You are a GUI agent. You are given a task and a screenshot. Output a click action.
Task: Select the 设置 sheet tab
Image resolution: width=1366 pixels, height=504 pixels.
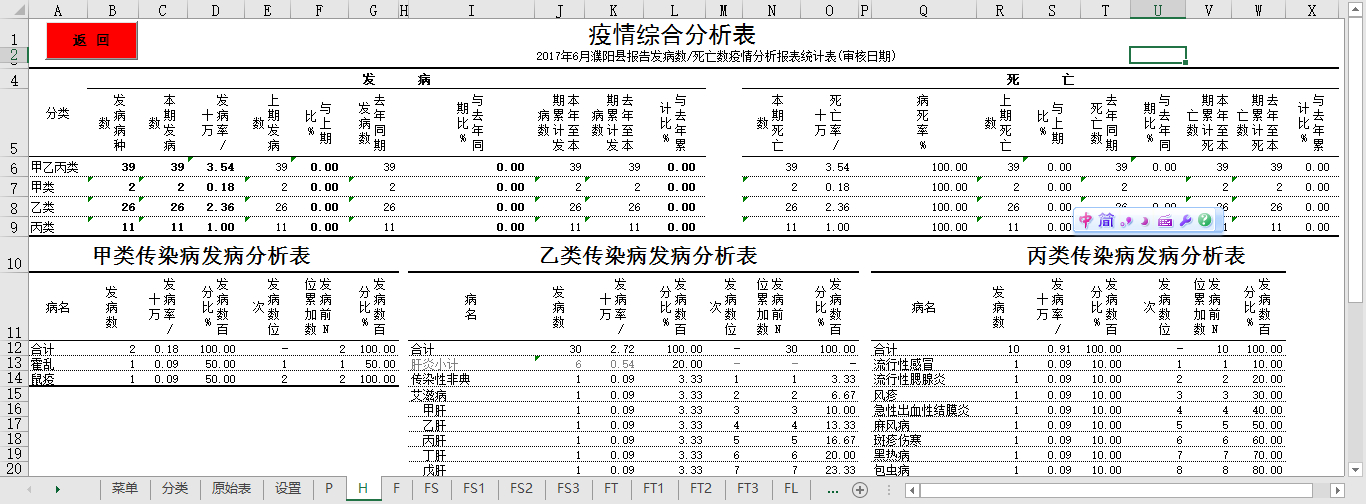(288, 489)
